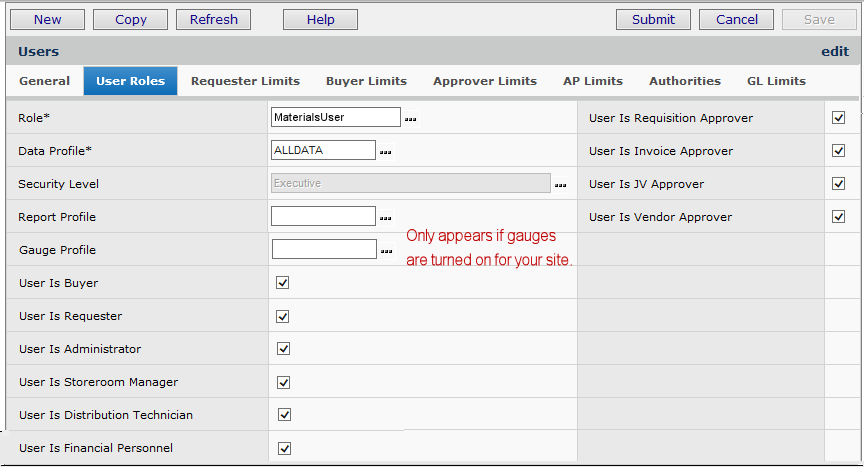
Task: Select the Authorities tab
Action: (684, 81)
